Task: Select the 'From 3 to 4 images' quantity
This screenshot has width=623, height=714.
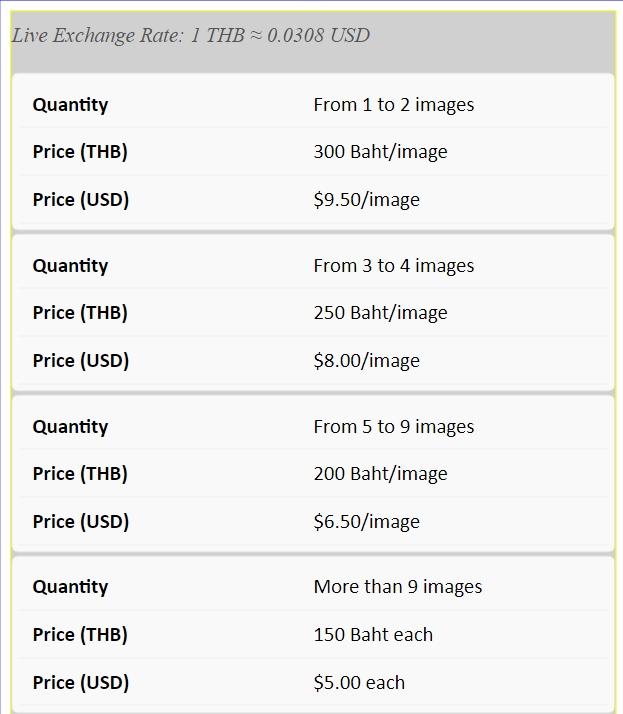Action: click(x=393, y=265)
